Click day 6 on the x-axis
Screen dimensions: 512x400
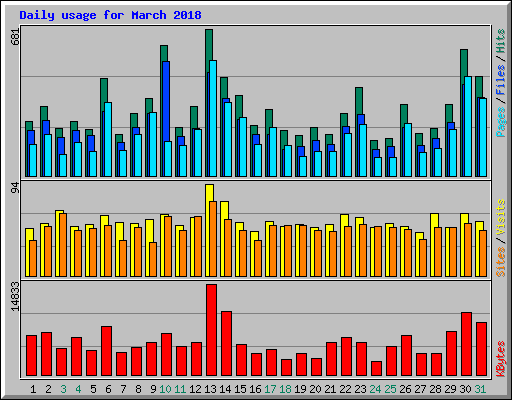(x=108, y=389)
